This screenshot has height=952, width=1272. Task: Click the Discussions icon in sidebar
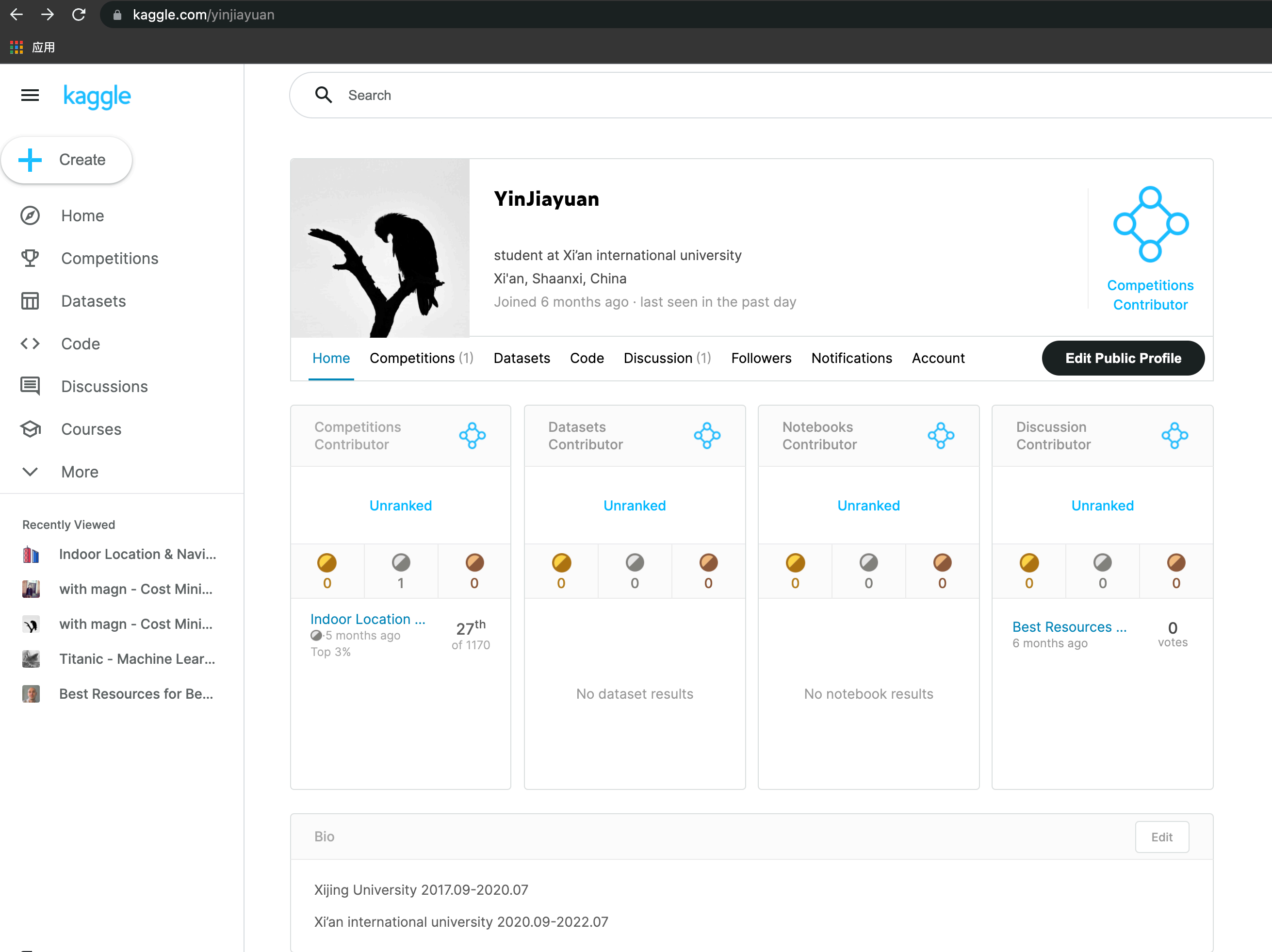30,386
